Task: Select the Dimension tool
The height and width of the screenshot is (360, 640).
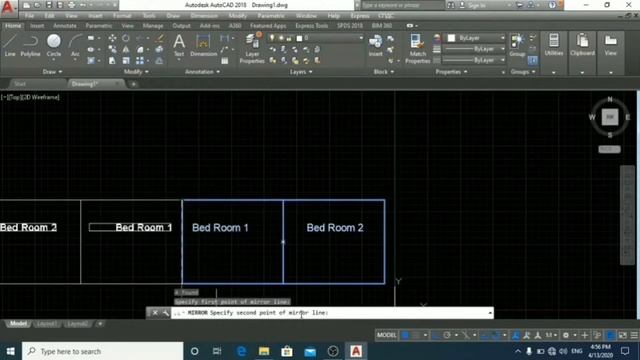Action: 203,45
